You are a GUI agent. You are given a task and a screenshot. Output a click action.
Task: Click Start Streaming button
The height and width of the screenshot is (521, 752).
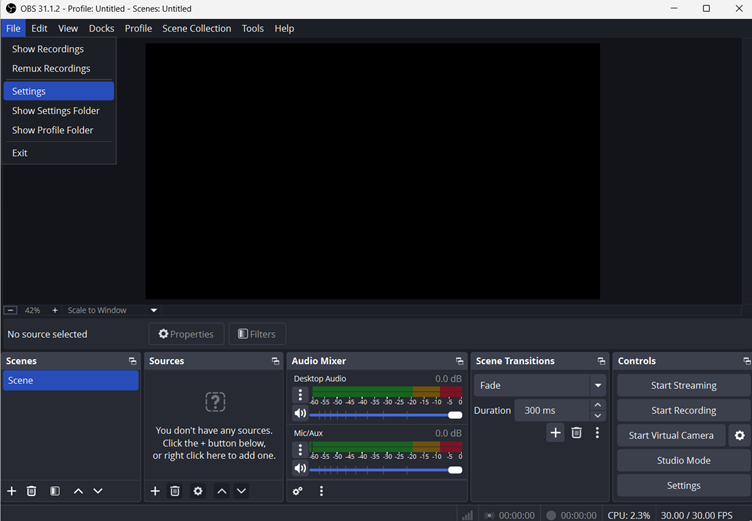[x=683, y=385]
